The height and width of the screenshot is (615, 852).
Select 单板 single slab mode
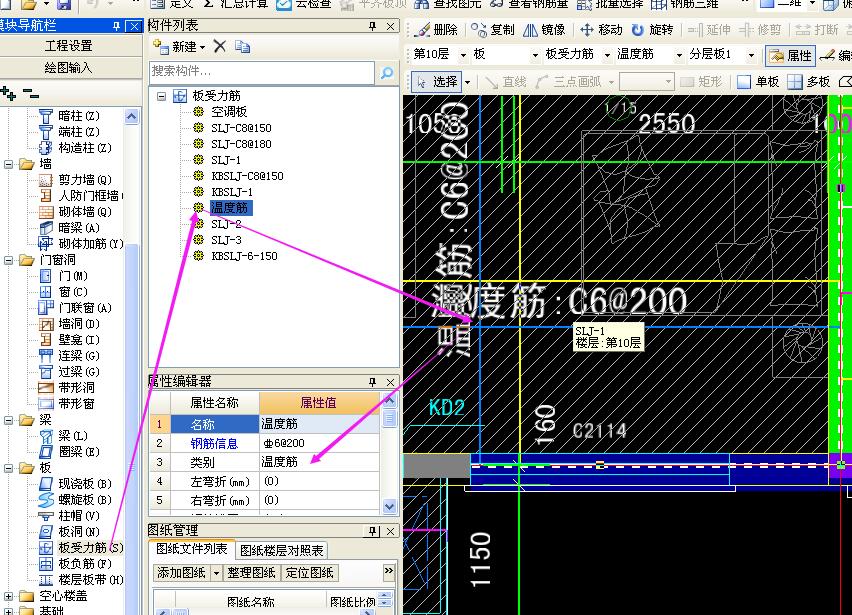click(759, 82)
